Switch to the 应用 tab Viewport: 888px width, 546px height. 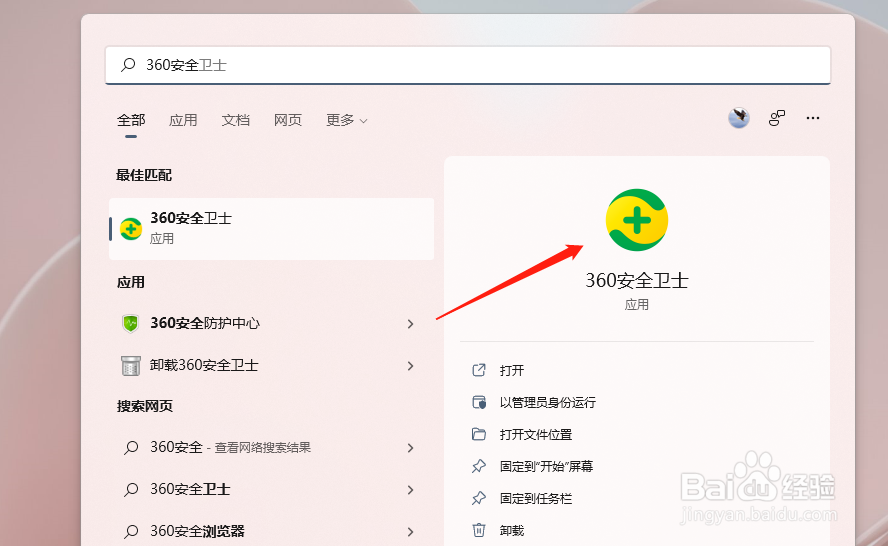coord(183,120)
